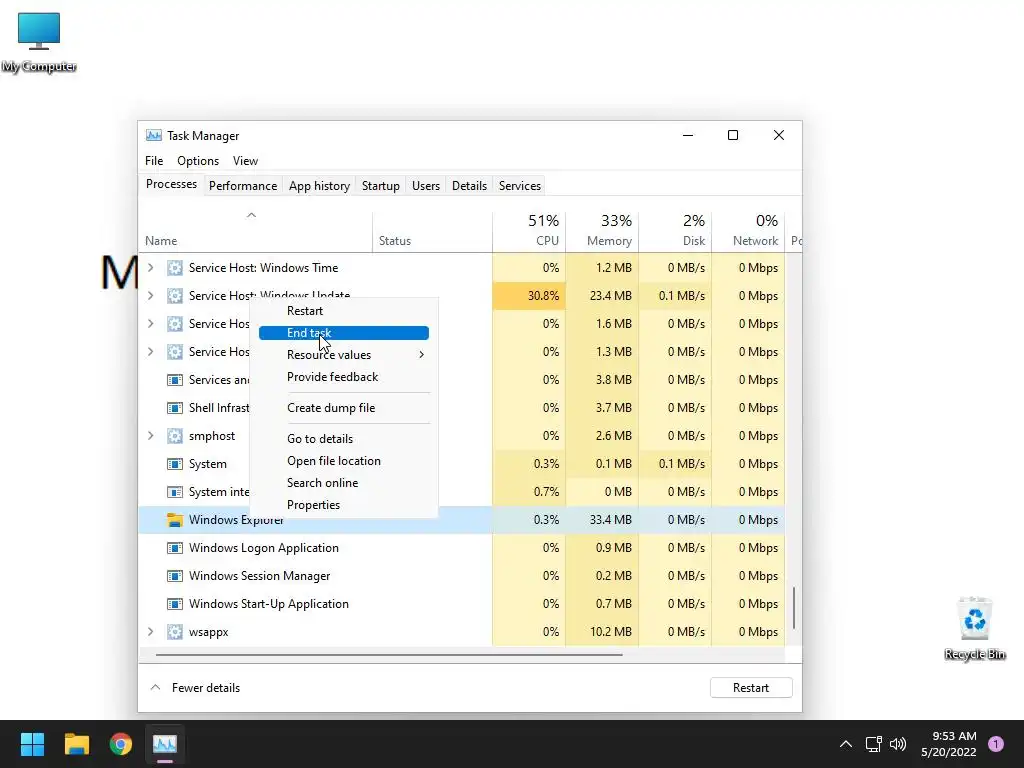Viewport: 1024px width, 768px height.
Task: Open the Resource values submenu
Action: coord(344,355)
